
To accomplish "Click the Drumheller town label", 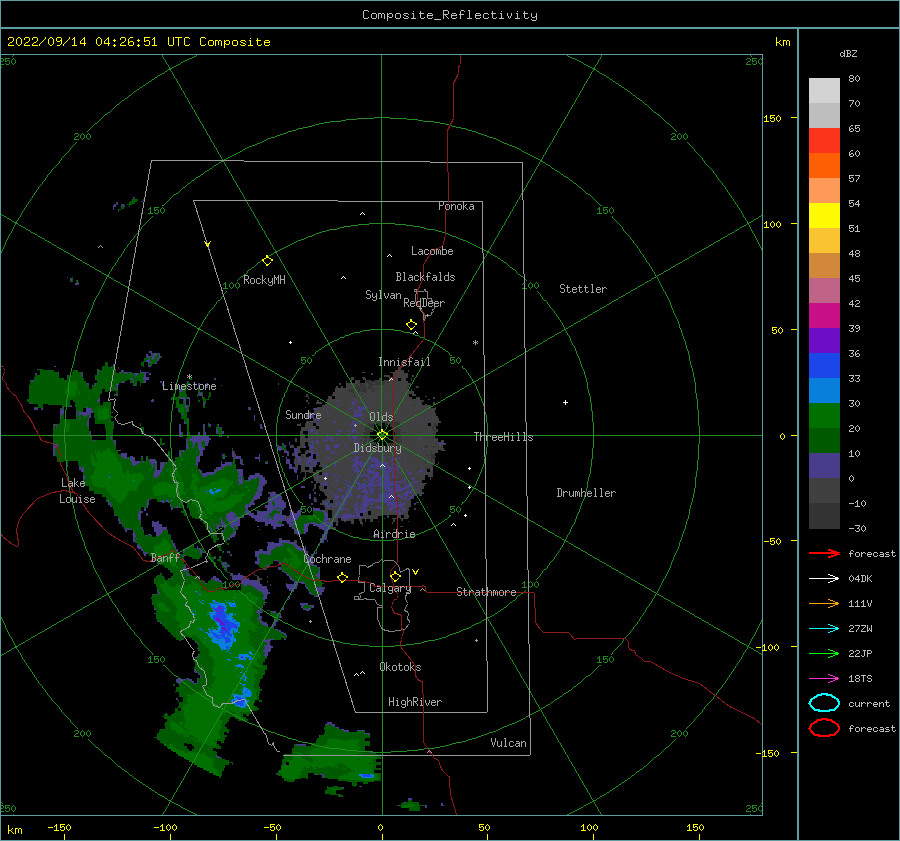I will [586, 493].
